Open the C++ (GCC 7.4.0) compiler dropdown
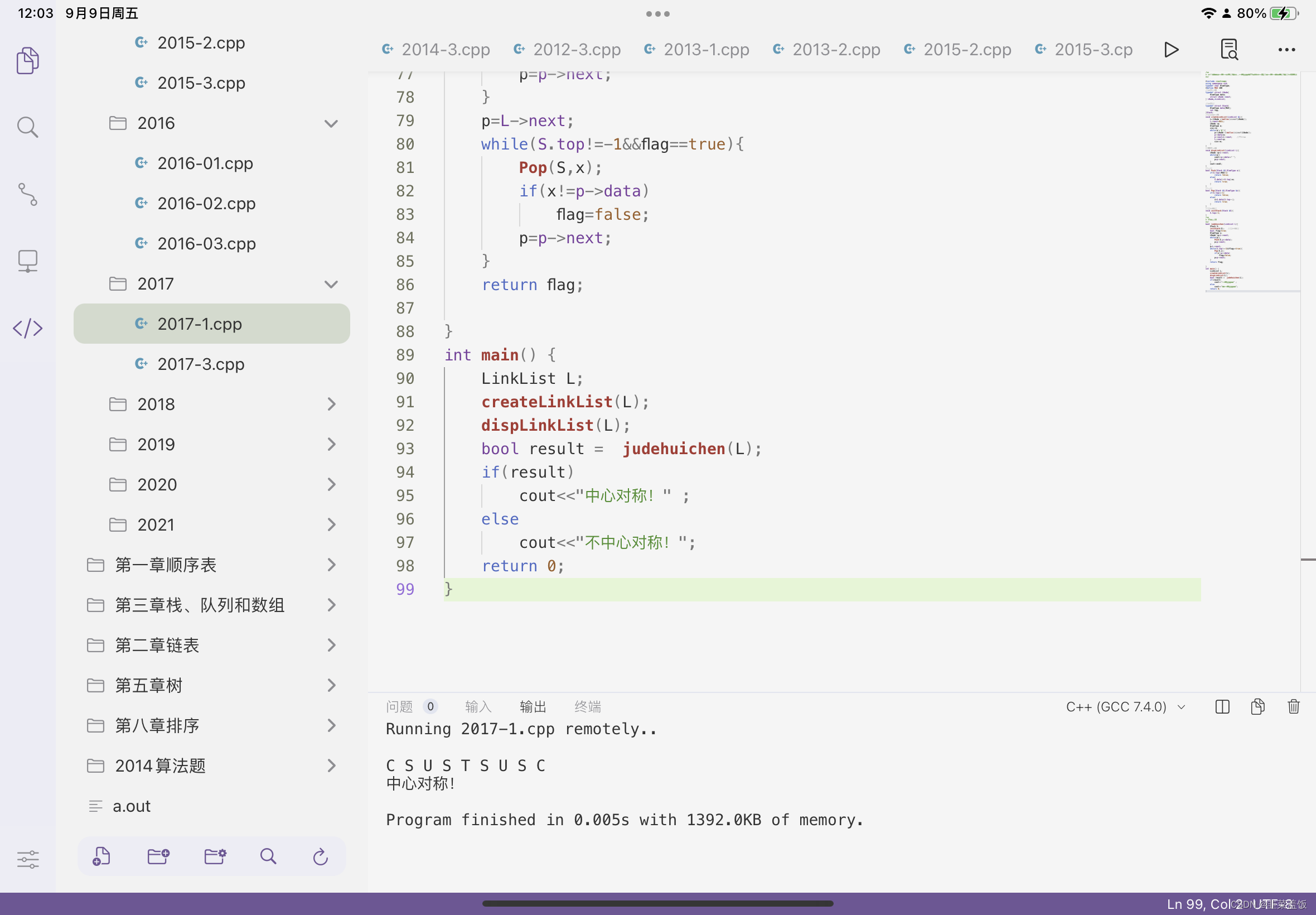Screen dimensions: 1316x915 (x=1125, y=707)
